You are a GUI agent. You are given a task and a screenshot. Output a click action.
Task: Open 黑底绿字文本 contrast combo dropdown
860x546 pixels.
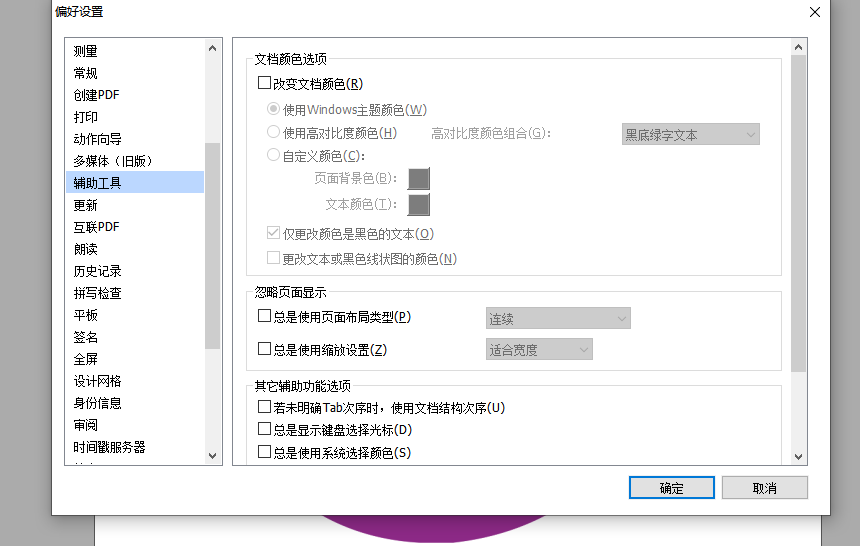pos(691,134)
